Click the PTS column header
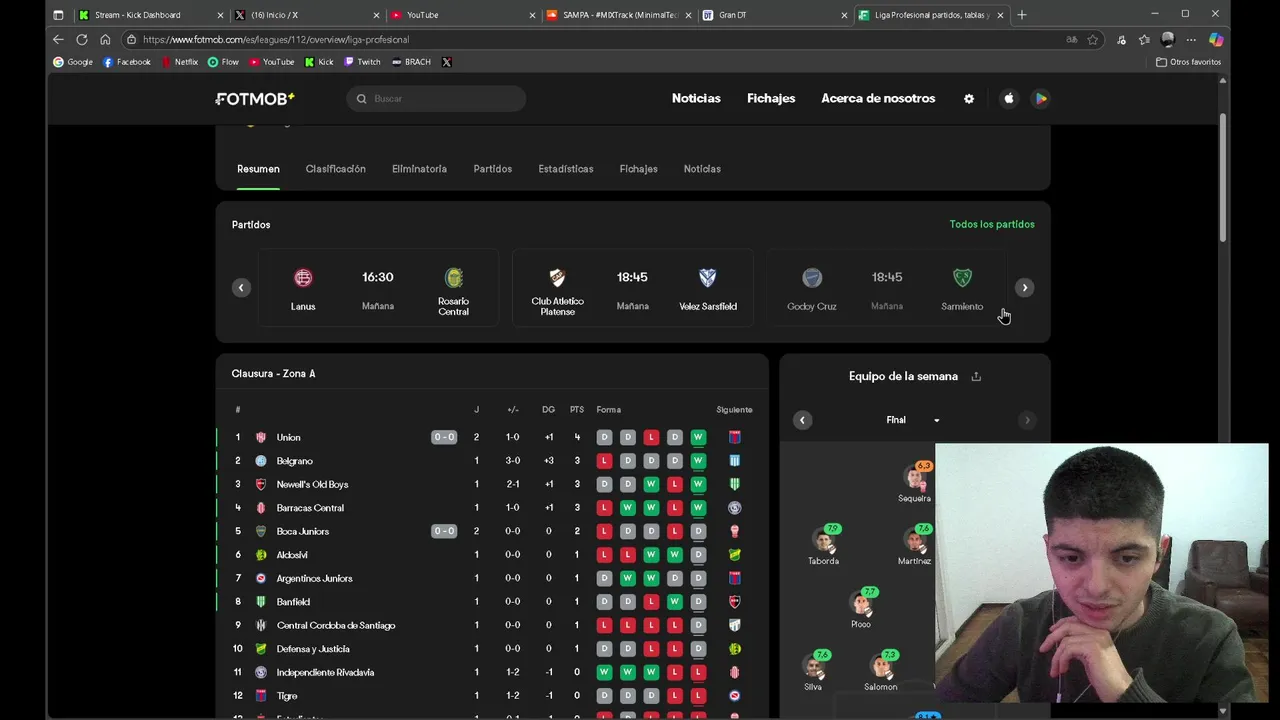The image size is (1280, 720). [x=577, y=409]
